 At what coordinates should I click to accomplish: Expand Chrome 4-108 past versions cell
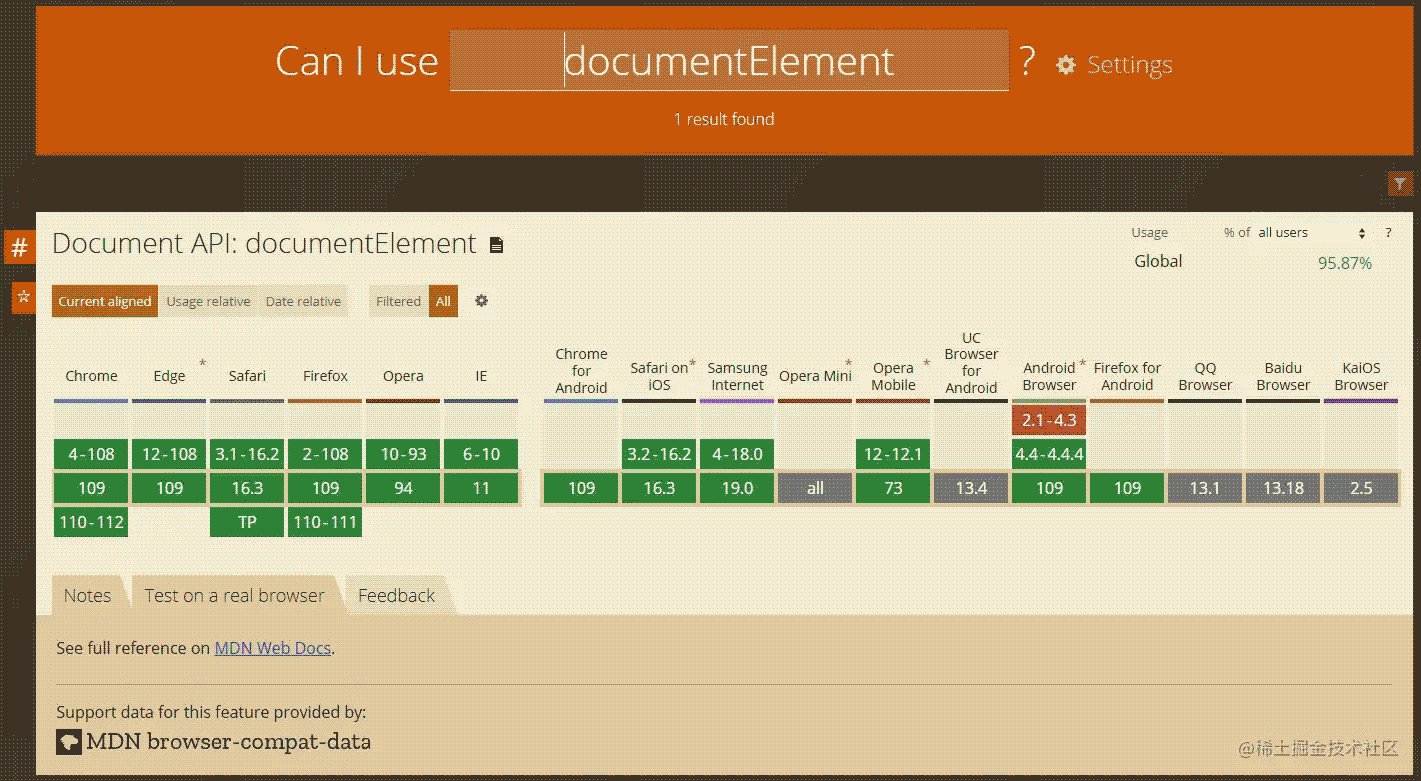coord(91,454)
